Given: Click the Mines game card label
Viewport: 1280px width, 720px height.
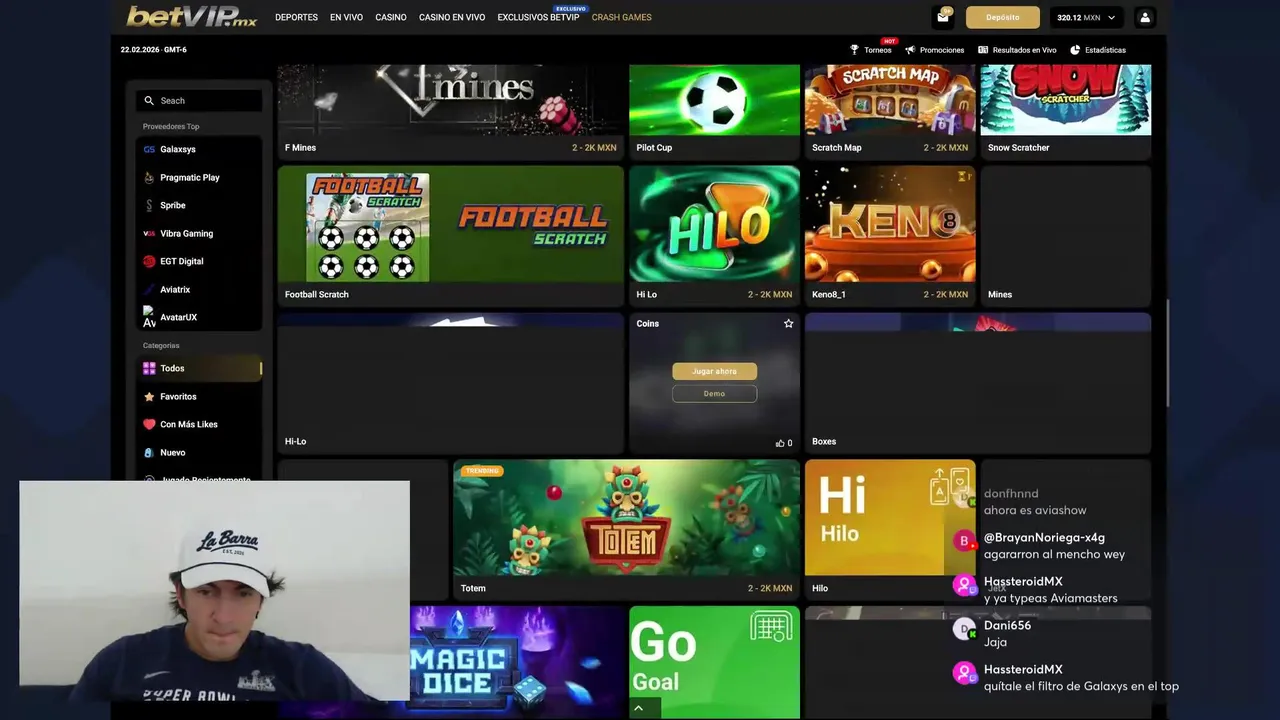Looking at the screenshot, I should coord(1000,295).
